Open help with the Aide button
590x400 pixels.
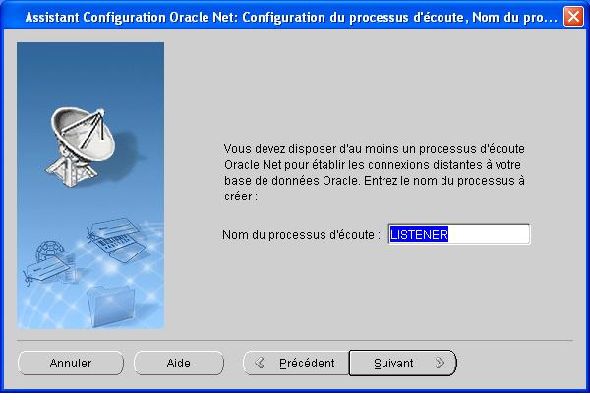[178, 363]
